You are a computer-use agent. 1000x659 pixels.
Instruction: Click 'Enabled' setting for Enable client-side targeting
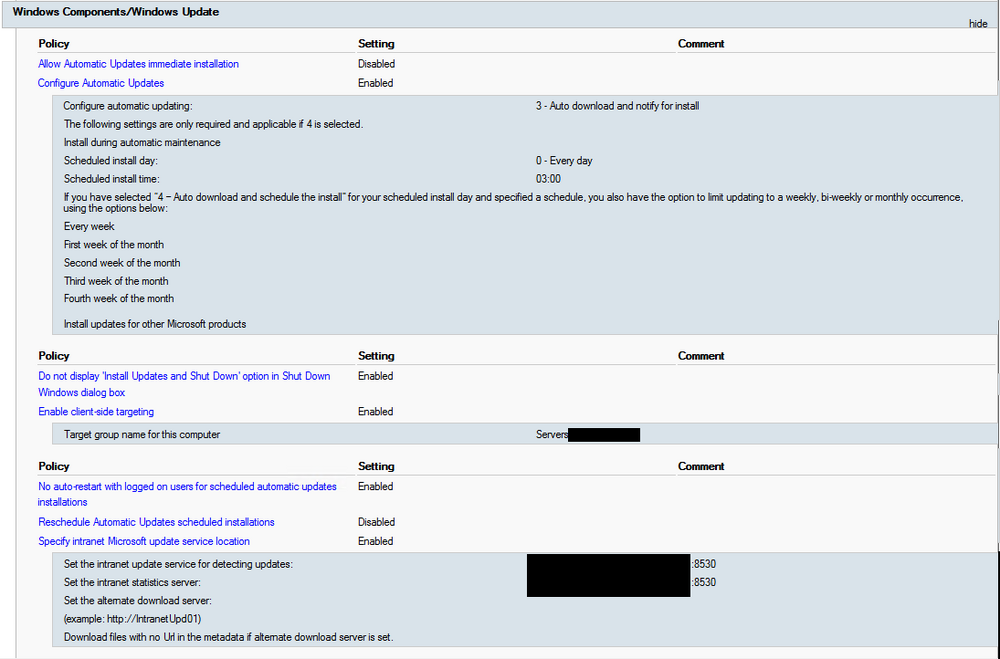pyautogui.click(x=376, y=411)
